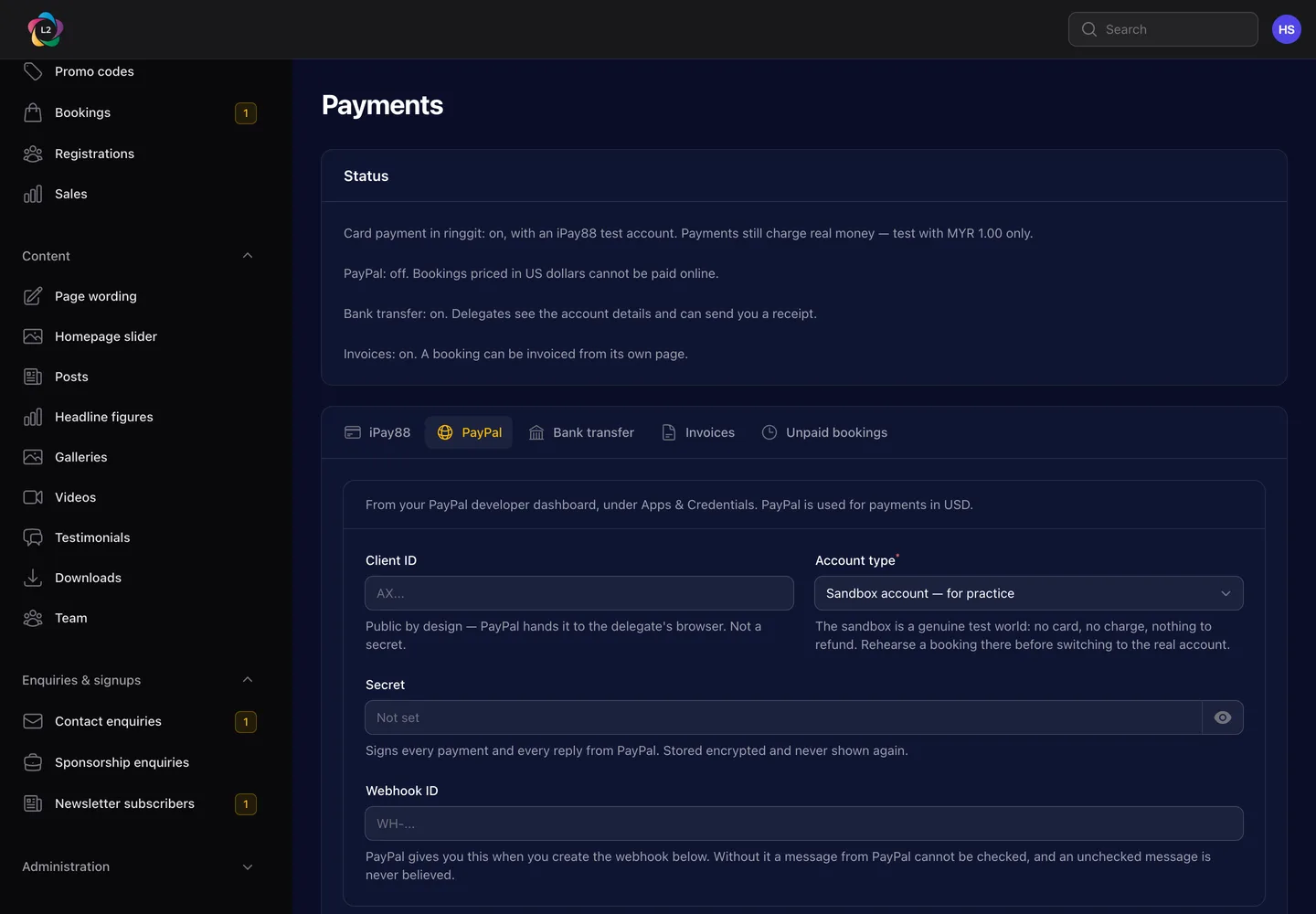Screen dimensions: 1316x914
Task: Switch to the Bank transfer tab
Action: 581,432
